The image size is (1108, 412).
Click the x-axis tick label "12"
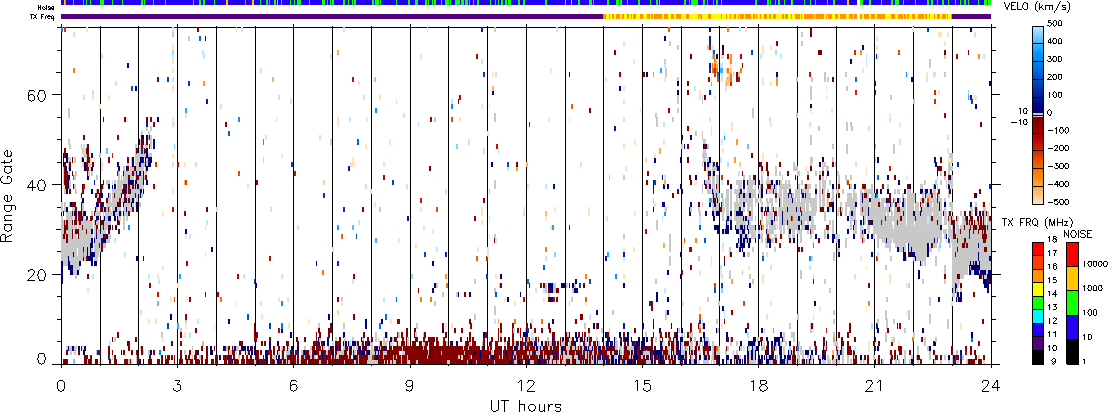(x=526, y=385)
